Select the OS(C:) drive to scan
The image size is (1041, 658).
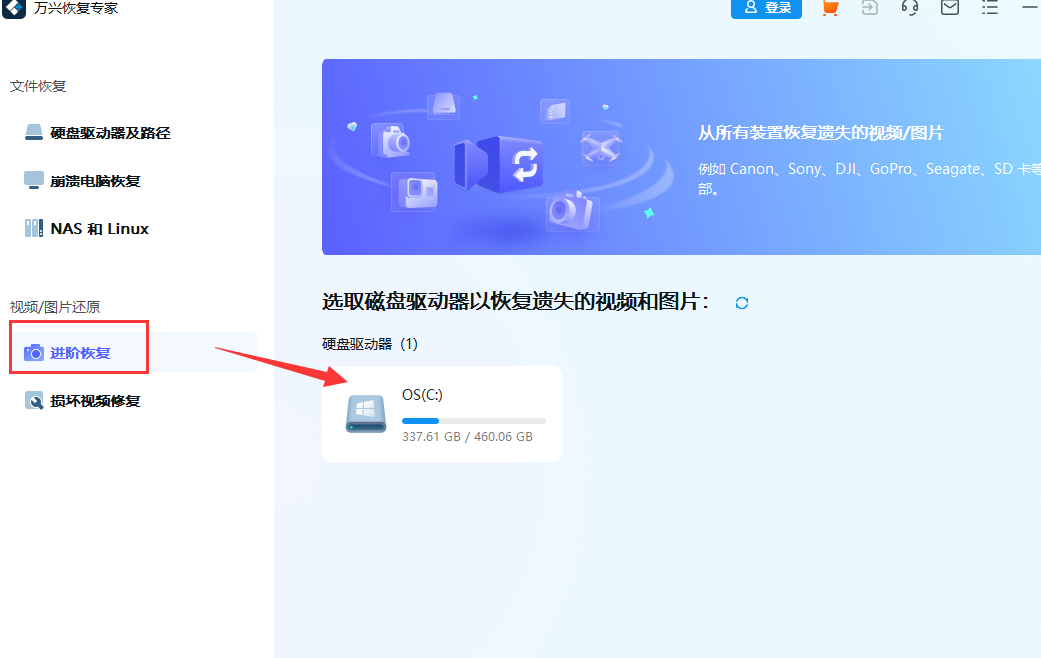click(441, 413)
